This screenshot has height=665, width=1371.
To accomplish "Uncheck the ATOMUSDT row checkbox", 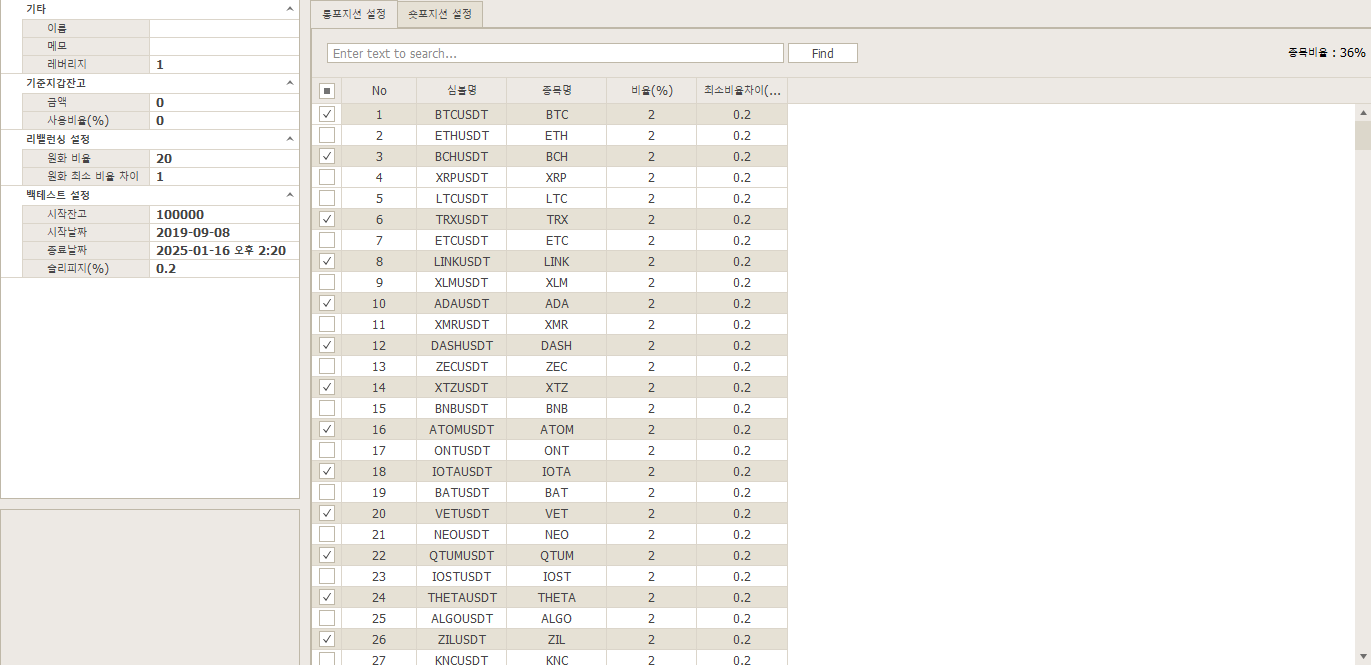I will [x=327, y=429].
